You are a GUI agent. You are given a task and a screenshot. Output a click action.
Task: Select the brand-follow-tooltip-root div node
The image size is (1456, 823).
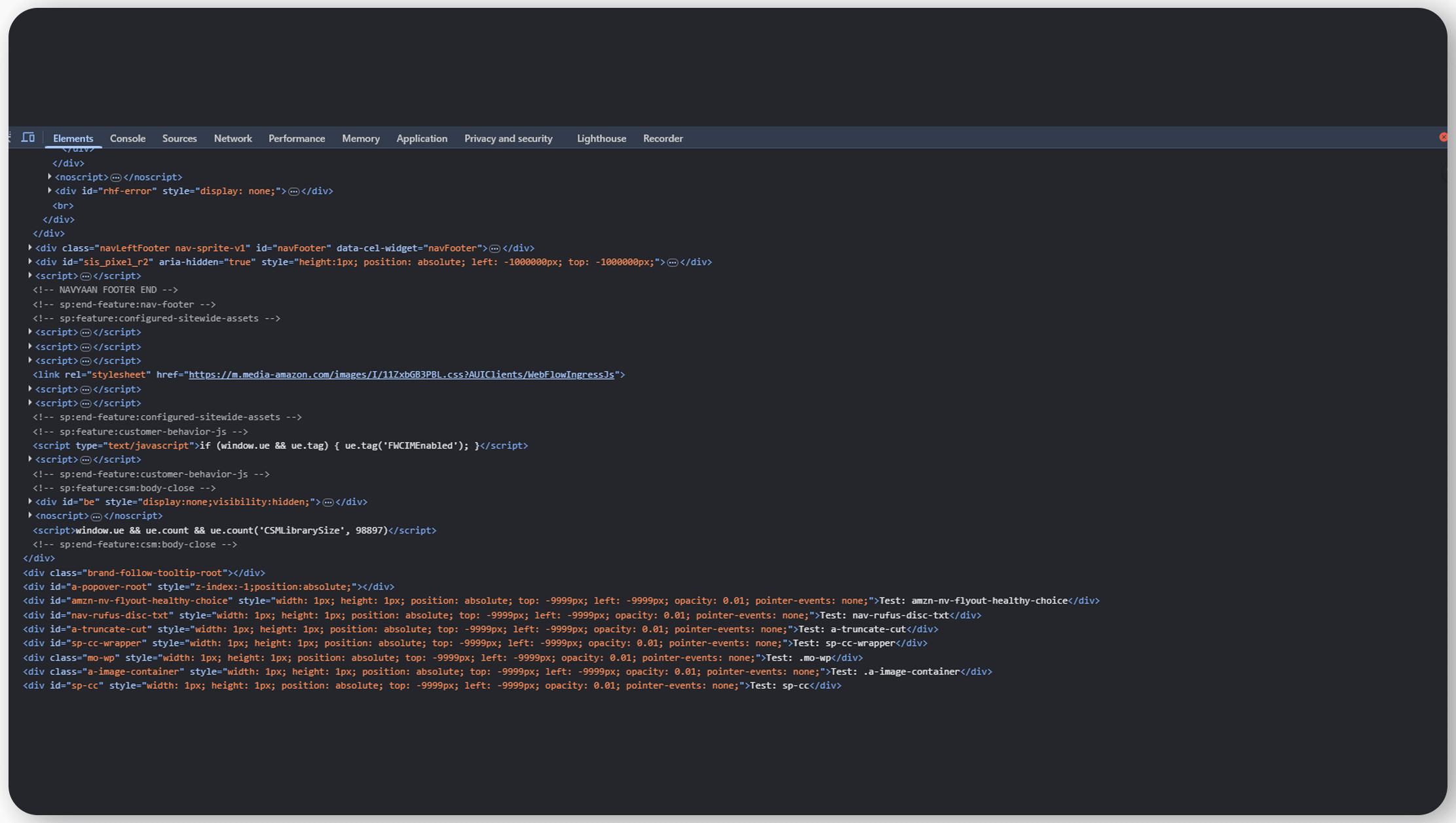(144, 572)
